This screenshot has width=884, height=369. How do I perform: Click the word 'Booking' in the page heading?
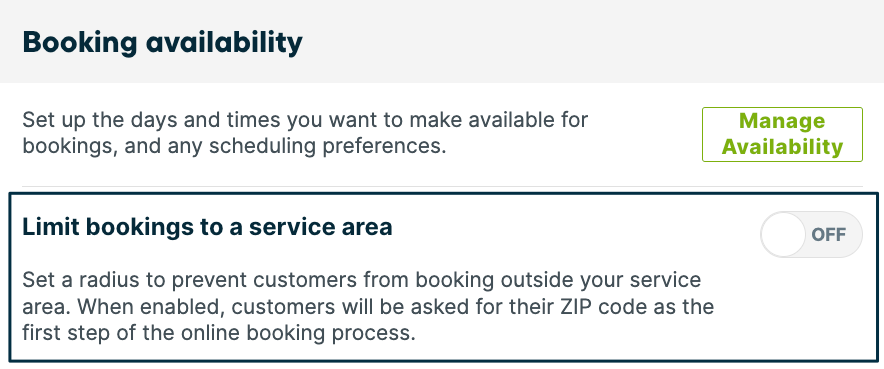pyautogui.click(x=80, y=43)
